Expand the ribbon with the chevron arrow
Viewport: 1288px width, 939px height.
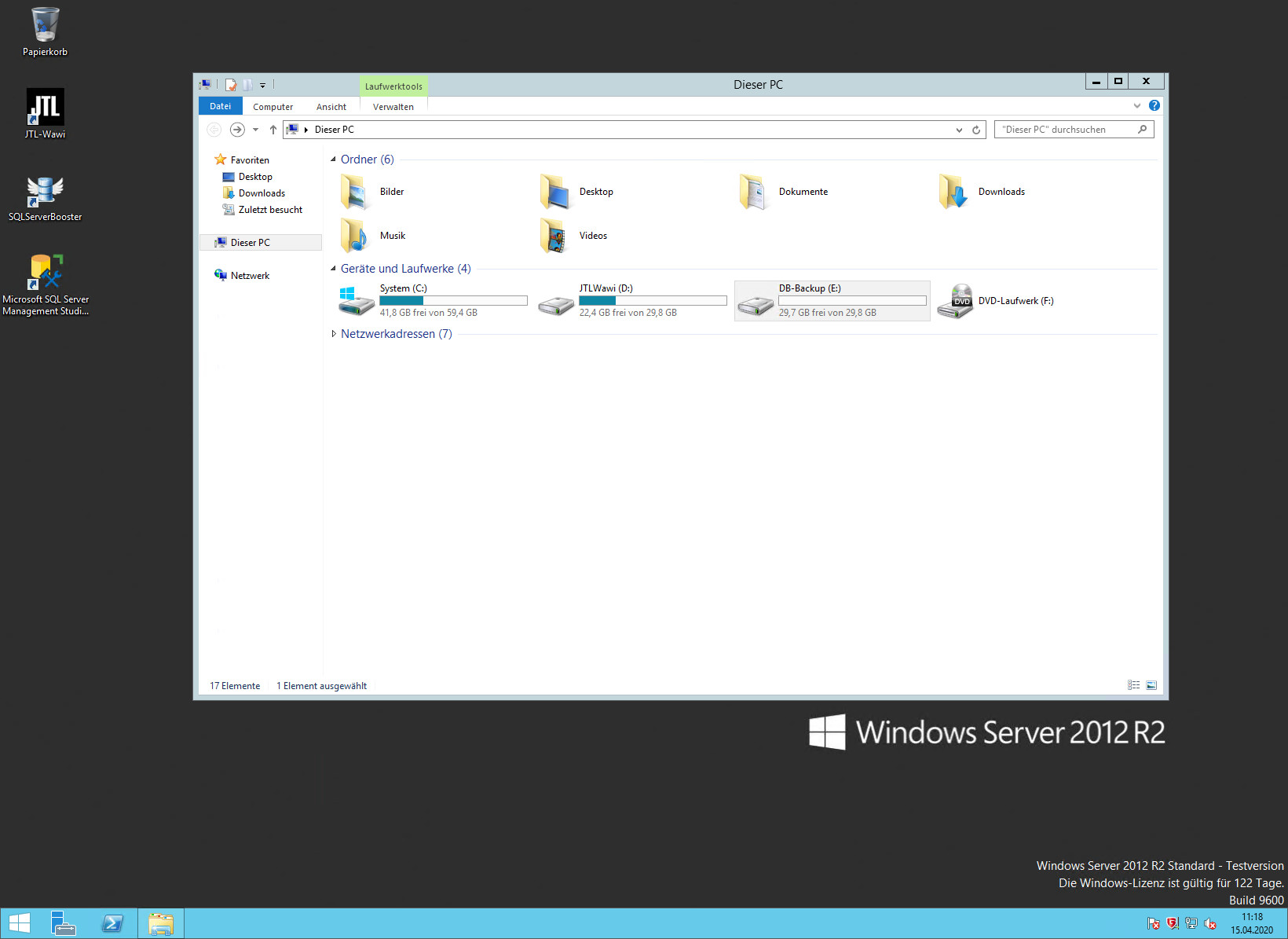tap(1136, 105)
